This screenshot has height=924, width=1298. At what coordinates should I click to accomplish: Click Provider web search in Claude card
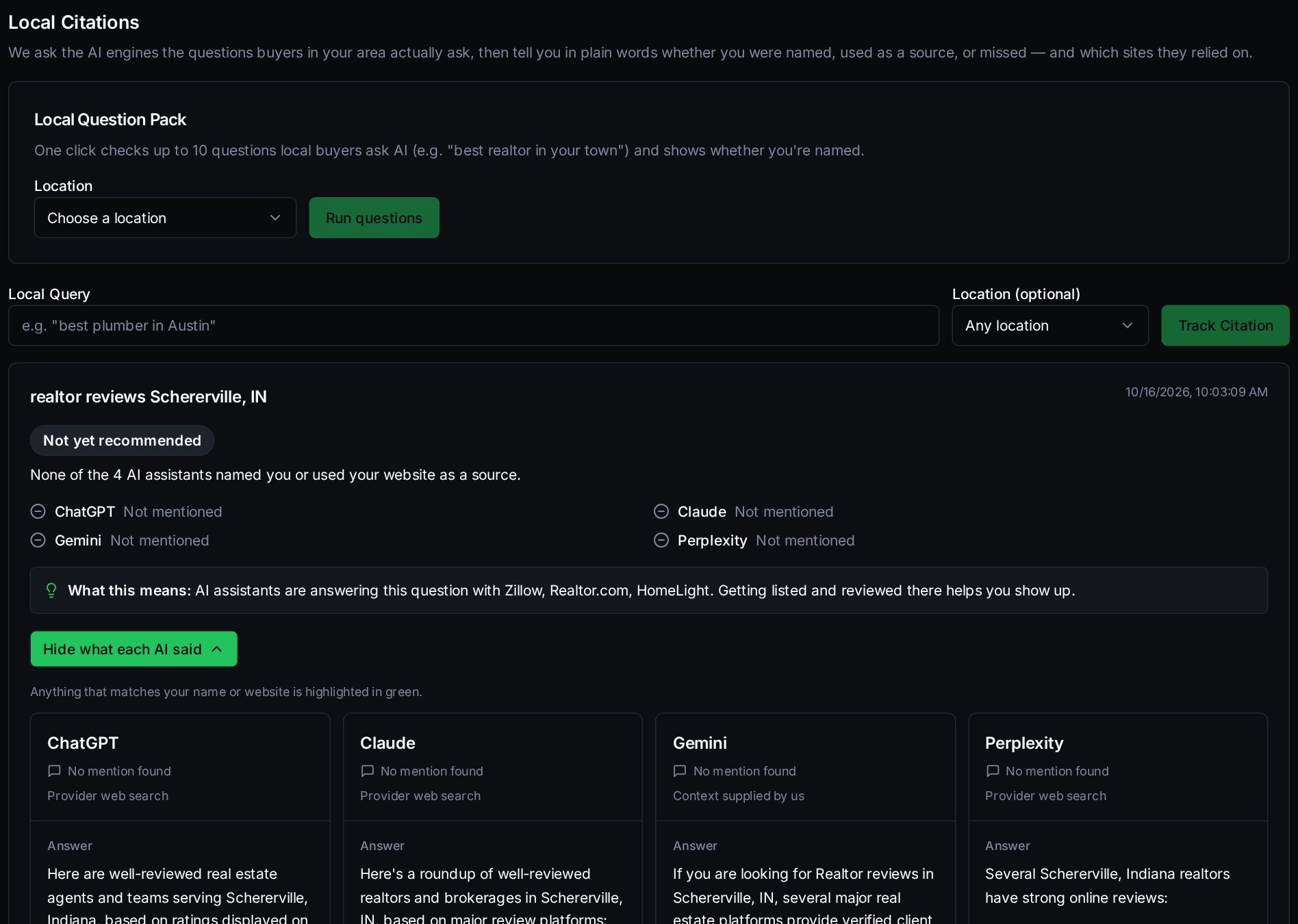pos(420,795)
